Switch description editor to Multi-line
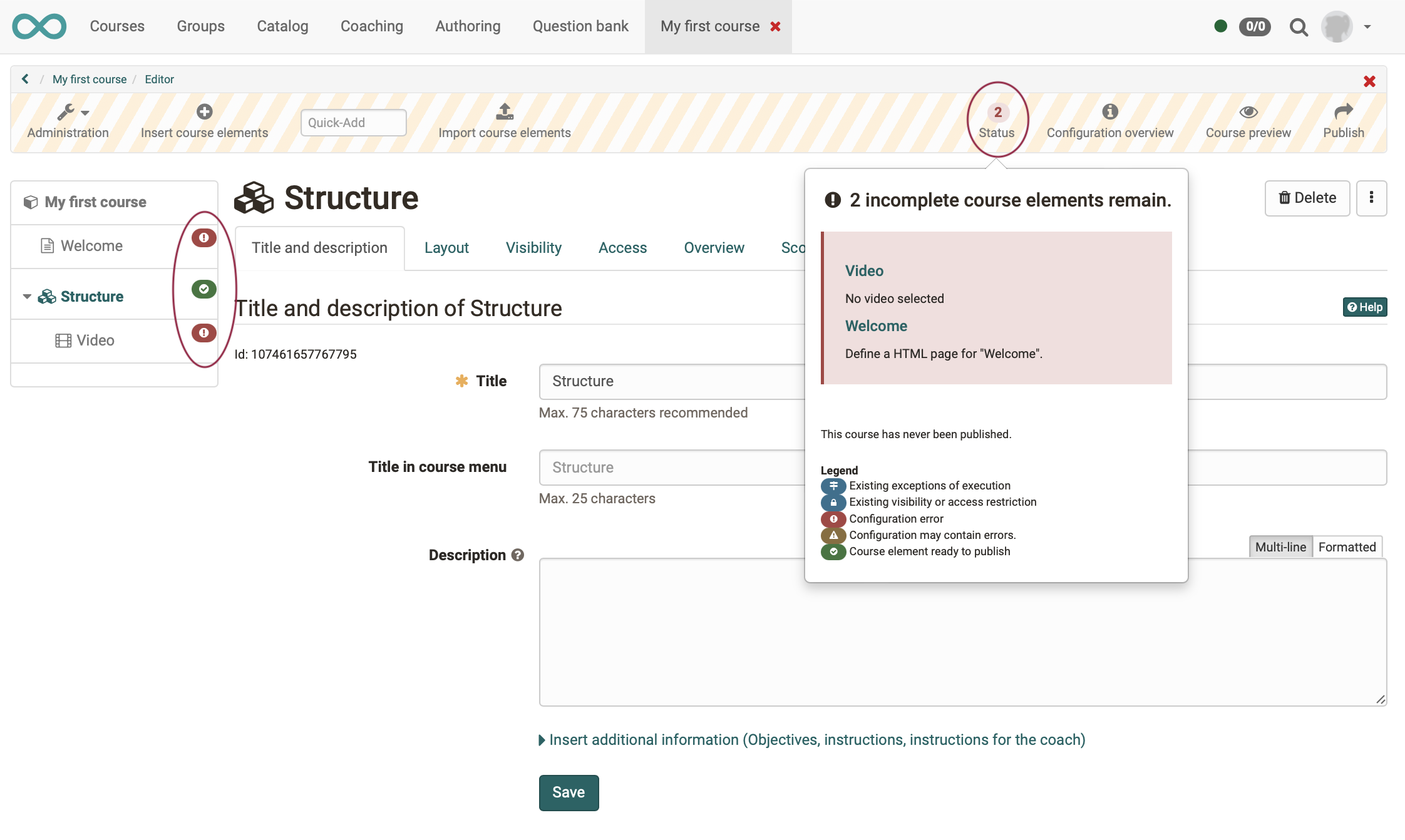The height and width of the screenshot is (840, 1405). point(1280,547)
